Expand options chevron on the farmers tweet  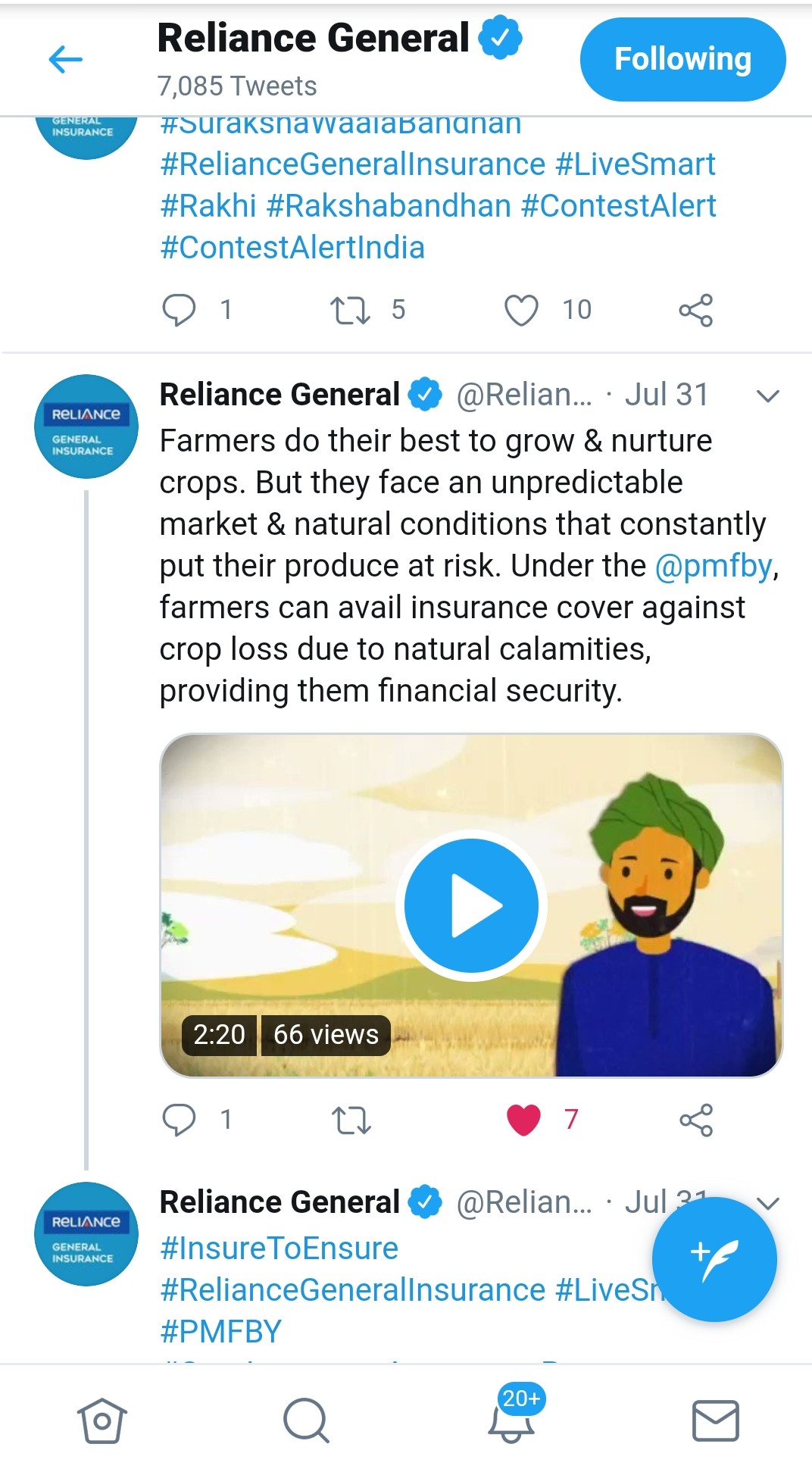pyautogui.click(x=768, y=395)
